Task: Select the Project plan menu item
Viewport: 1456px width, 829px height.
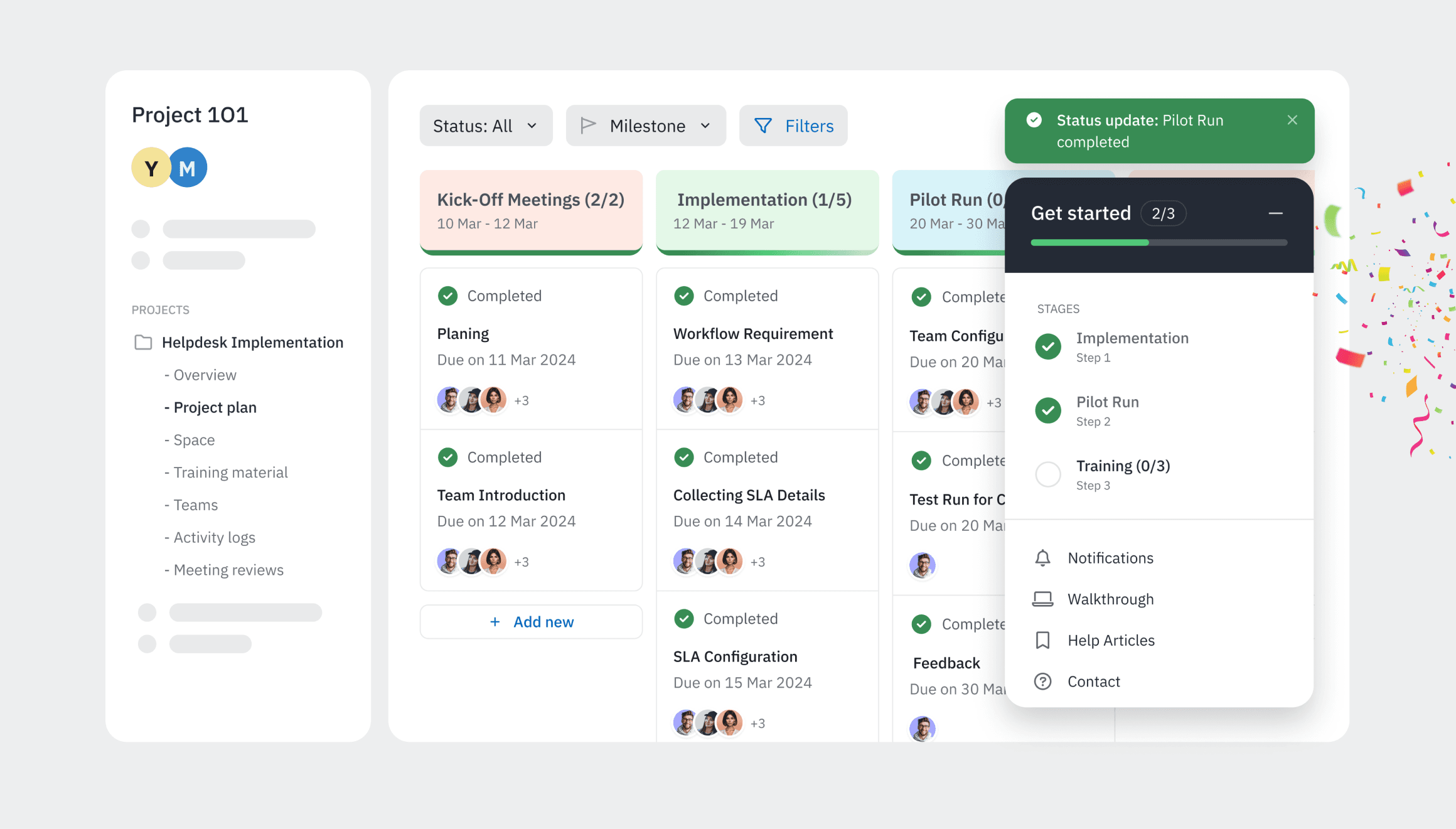Action: [x=215, y=407]
